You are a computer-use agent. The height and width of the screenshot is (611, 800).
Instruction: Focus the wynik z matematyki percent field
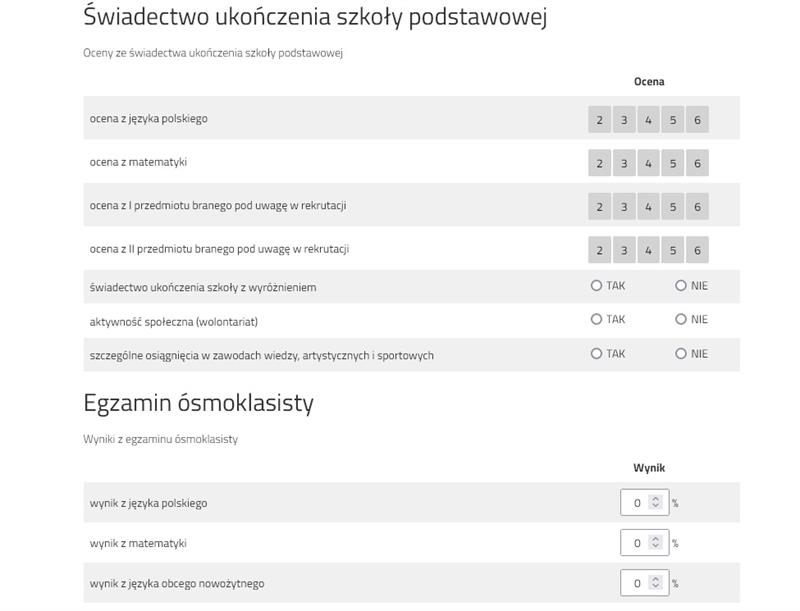(x=636, y=542)
